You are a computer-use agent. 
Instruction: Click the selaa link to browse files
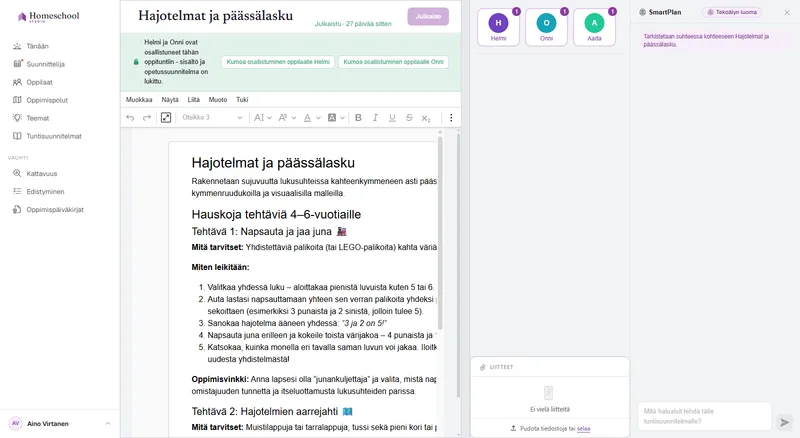click(583, 429)
